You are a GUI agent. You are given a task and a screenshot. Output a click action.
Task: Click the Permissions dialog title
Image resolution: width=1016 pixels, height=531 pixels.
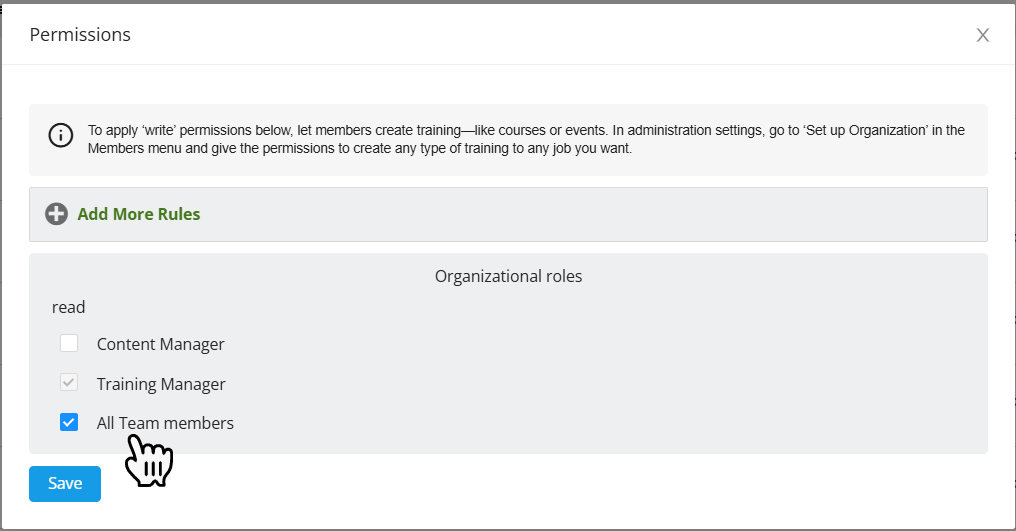tap(80, 35)
